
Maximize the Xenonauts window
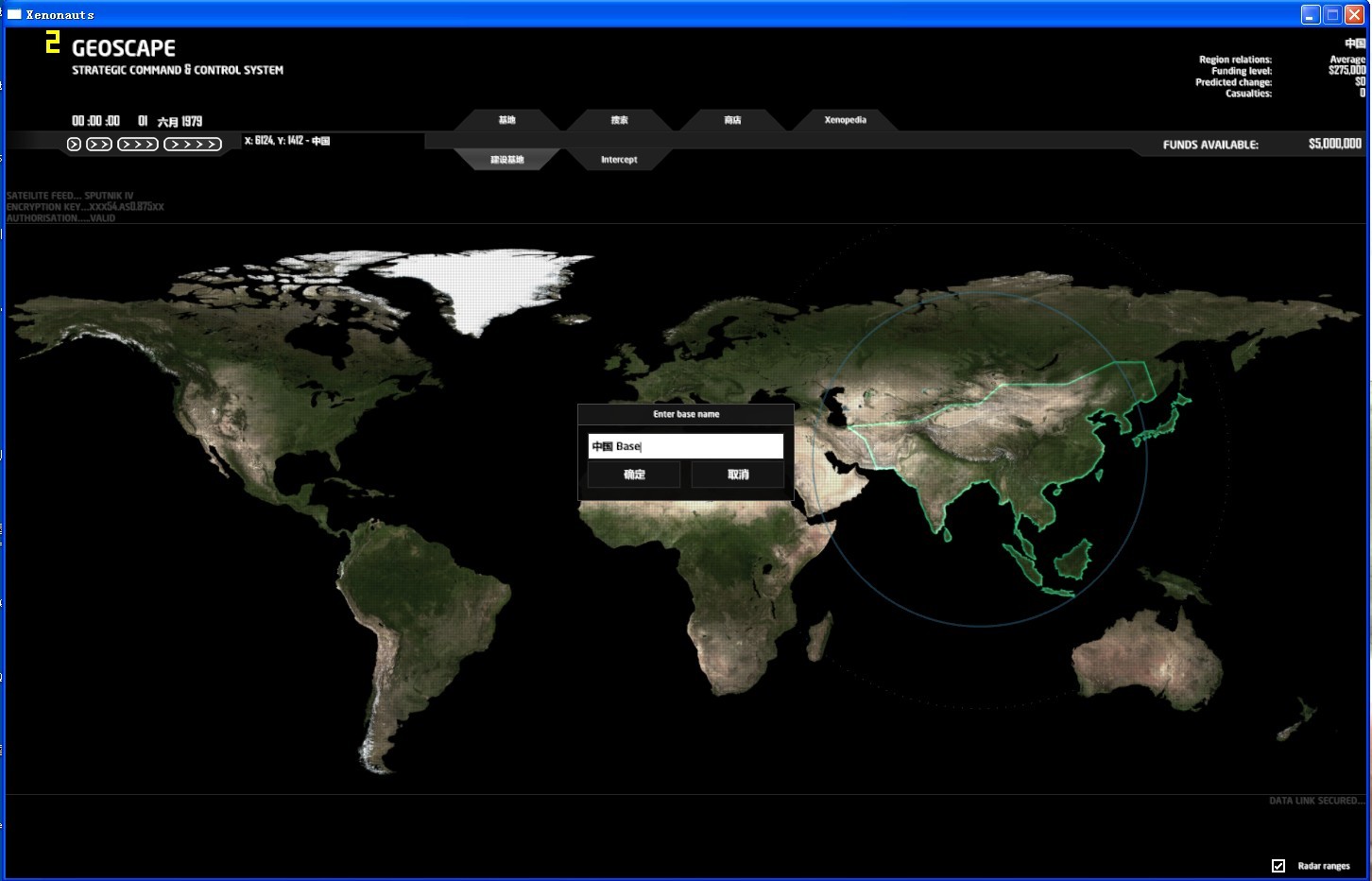point(1332,14)
